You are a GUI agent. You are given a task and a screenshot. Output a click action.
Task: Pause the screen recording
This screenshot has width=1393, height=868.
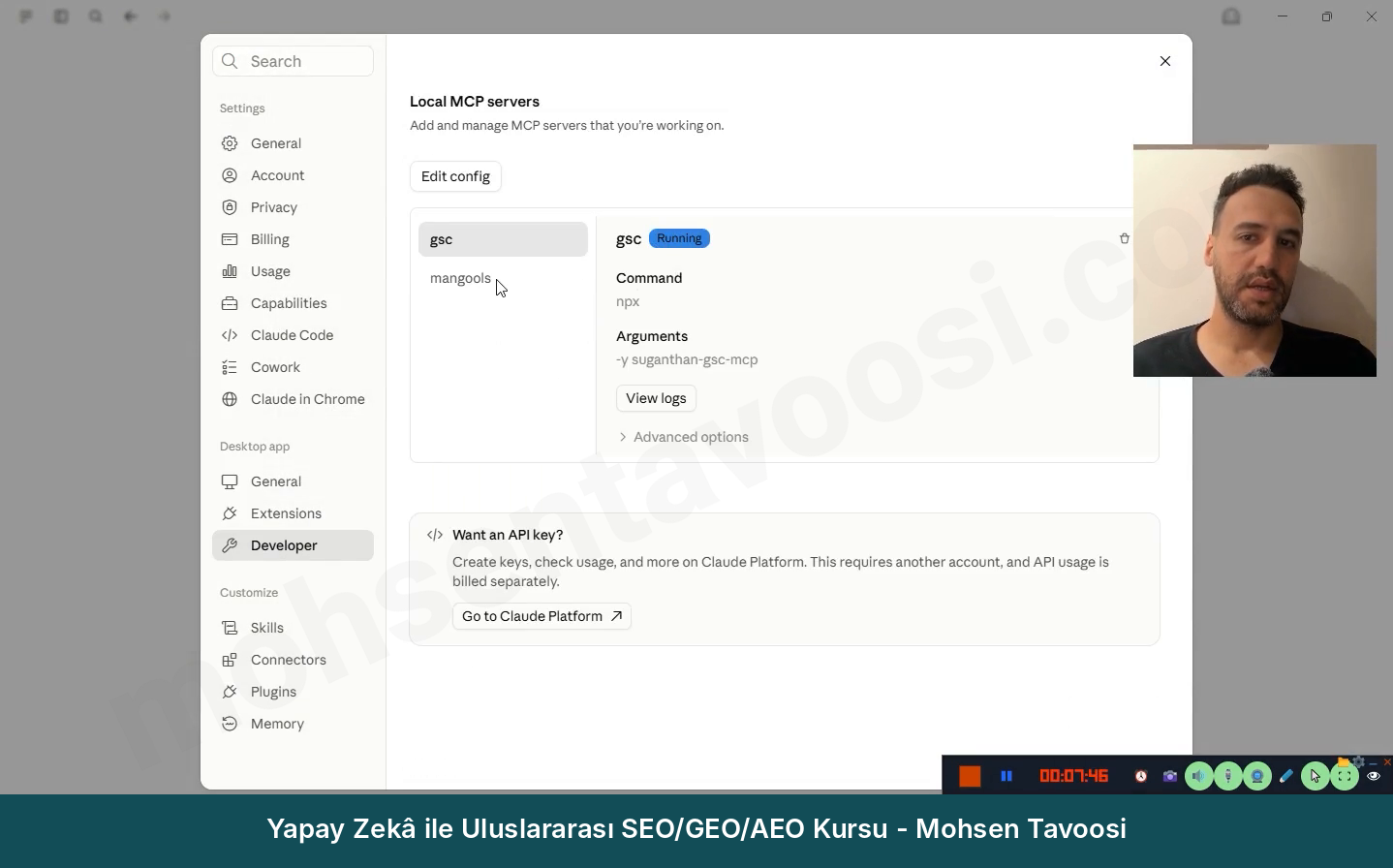point(1006,776)
